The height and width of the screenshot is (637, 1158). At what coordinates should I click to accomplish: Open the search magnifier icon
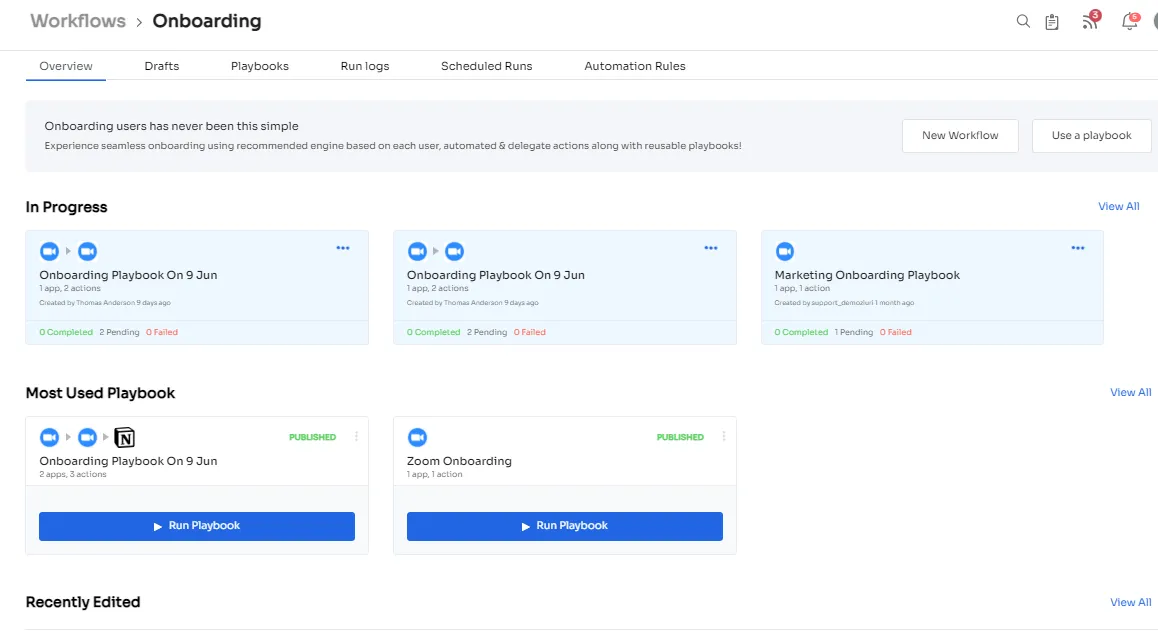(1023, 21)
